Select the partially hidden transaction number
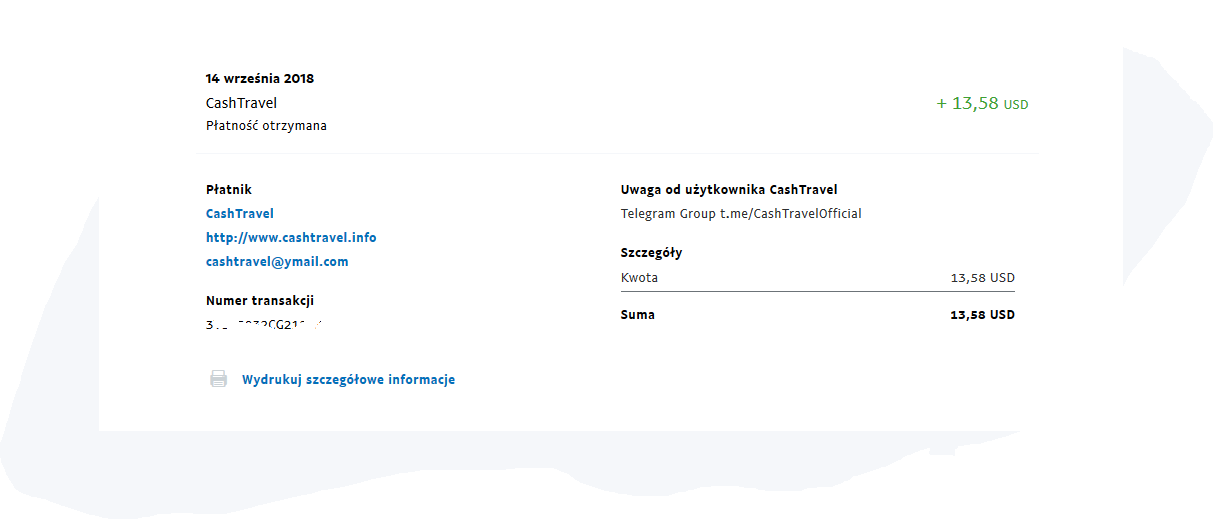The image size is (1213, 519). 268,325
